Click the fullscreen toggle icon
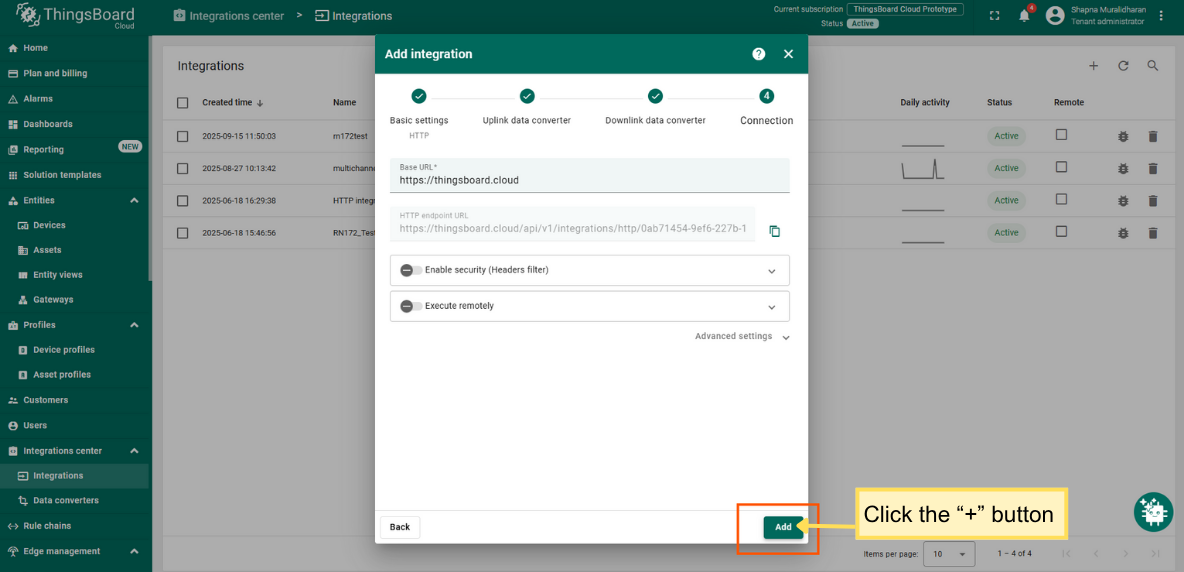The width and height of the screenshot is (1184, 572). click(994, 16)
